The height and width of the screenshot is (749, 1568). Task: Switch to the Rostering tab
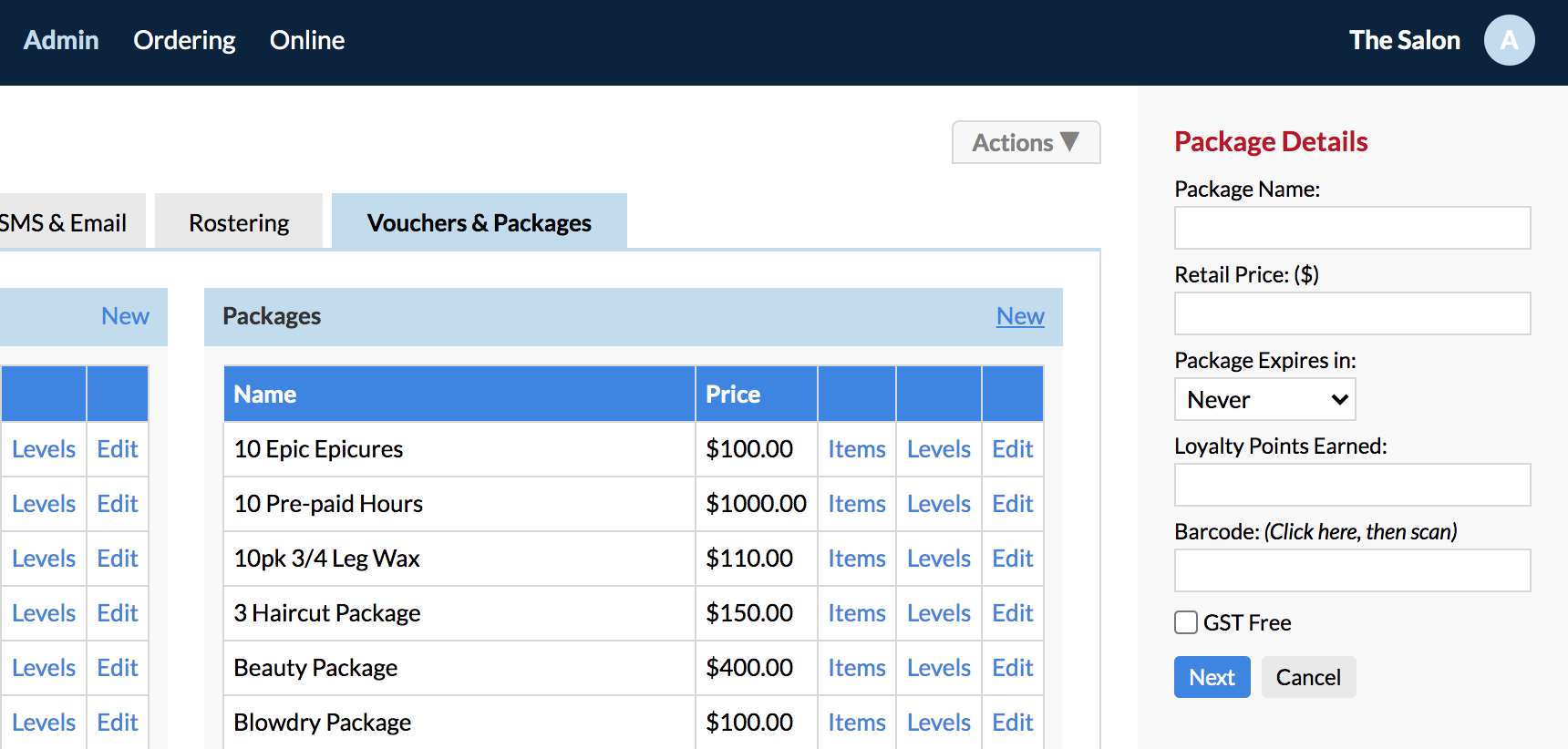click(x=239, y=221)
